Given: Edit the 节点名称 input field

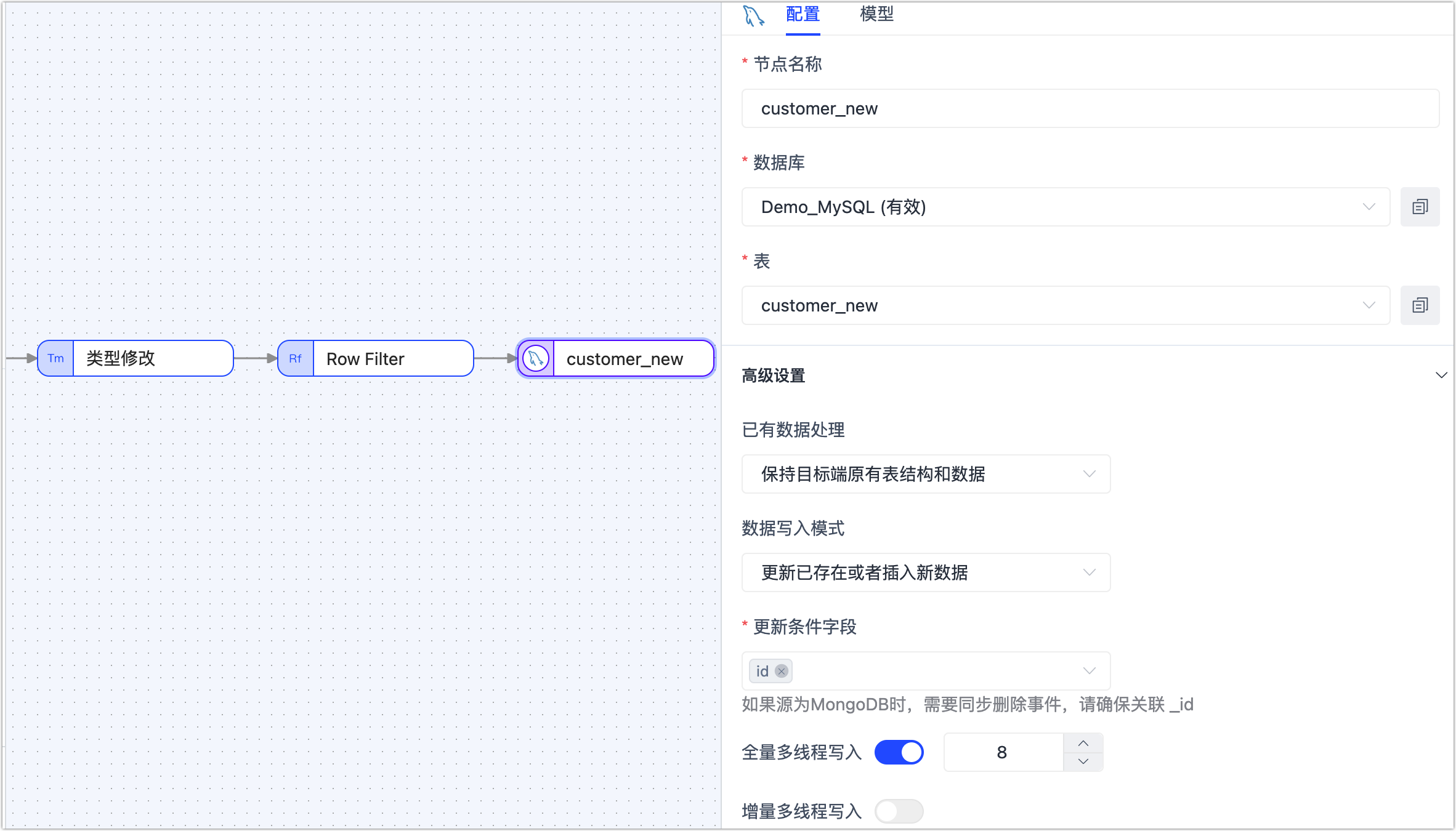Looking at the screenshot, I should click(x=1090, y=108).
